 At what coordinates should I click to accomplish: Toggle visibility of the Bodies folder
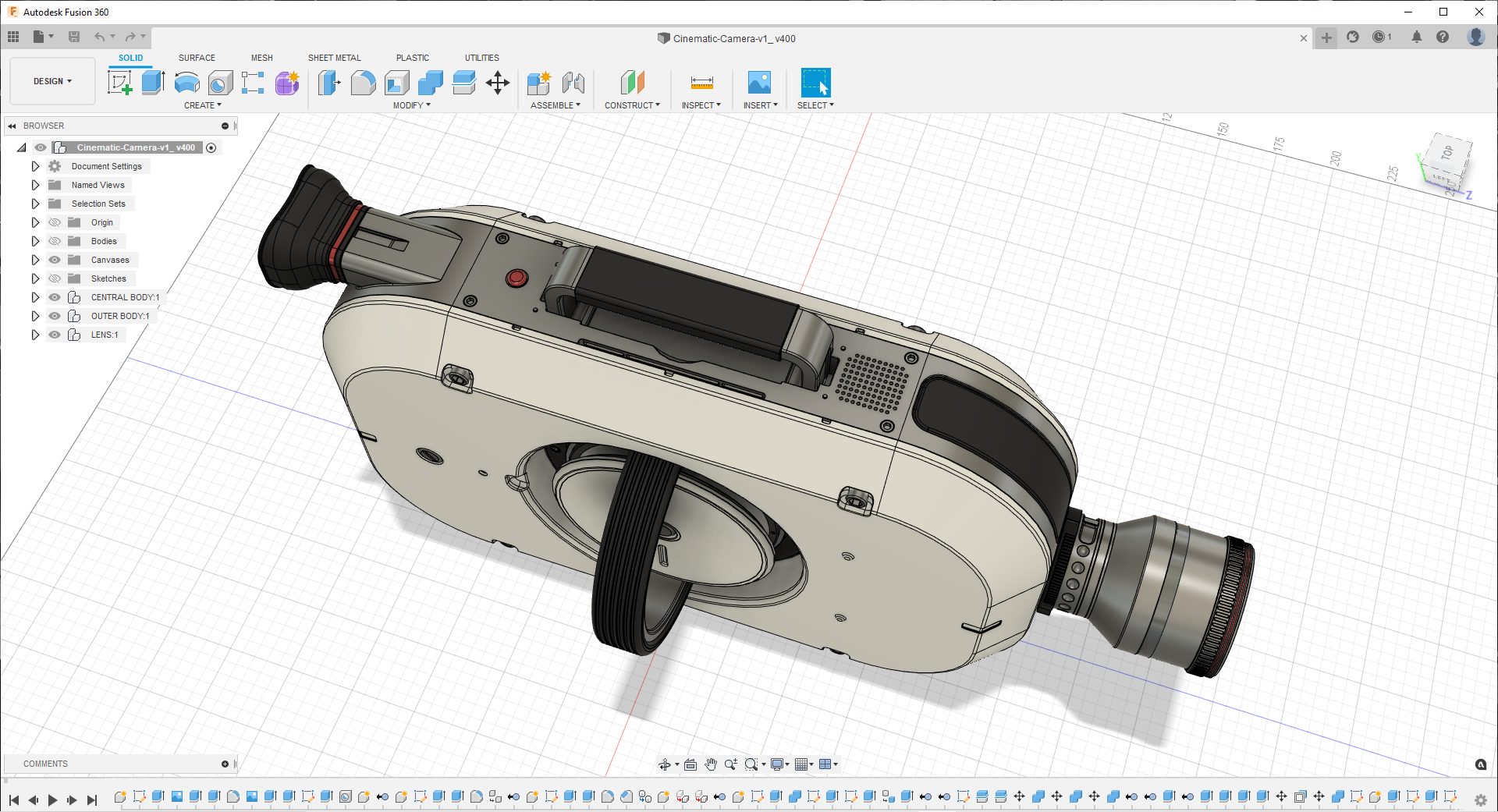55,241
